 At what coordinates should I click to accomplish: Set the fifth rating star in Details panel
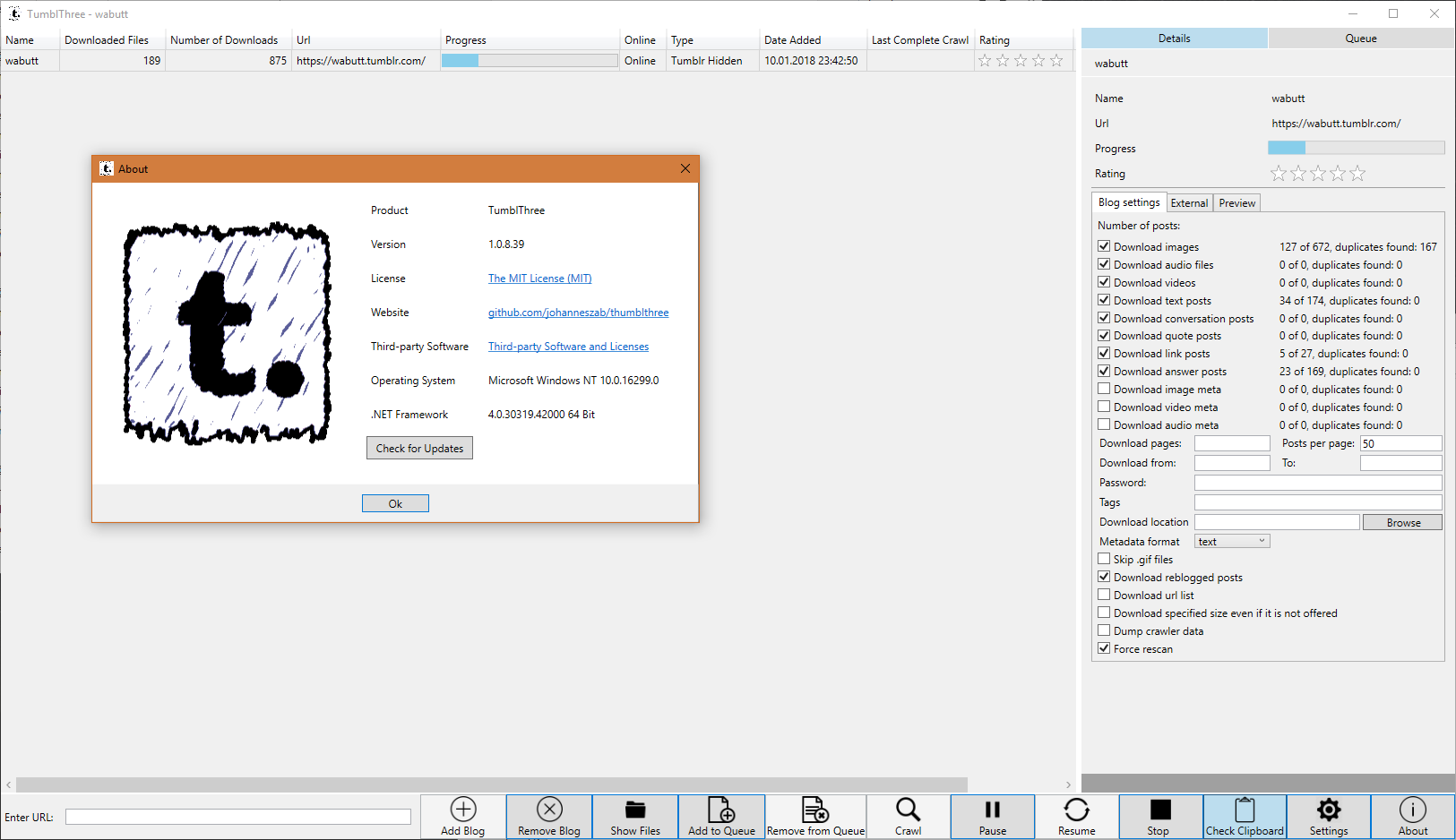pos(1357,174)
